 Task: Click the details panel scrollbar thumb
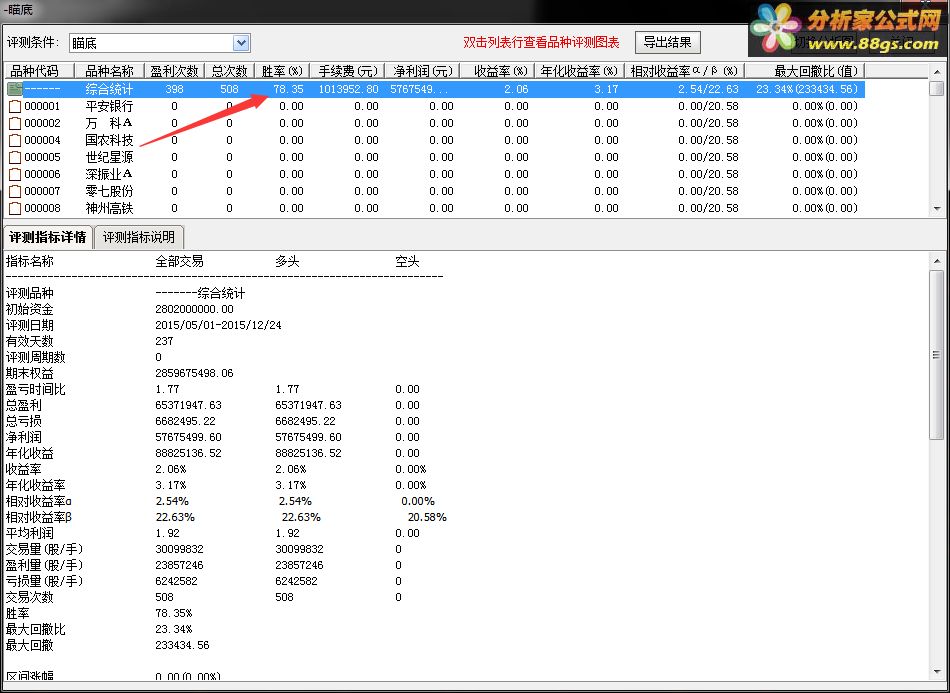[937, 355]
